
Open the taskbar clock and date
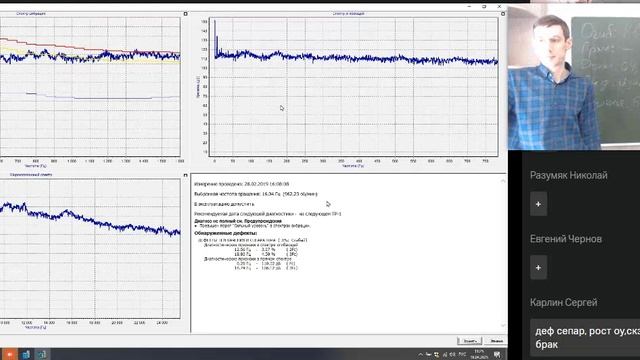(x=479, y=354)
